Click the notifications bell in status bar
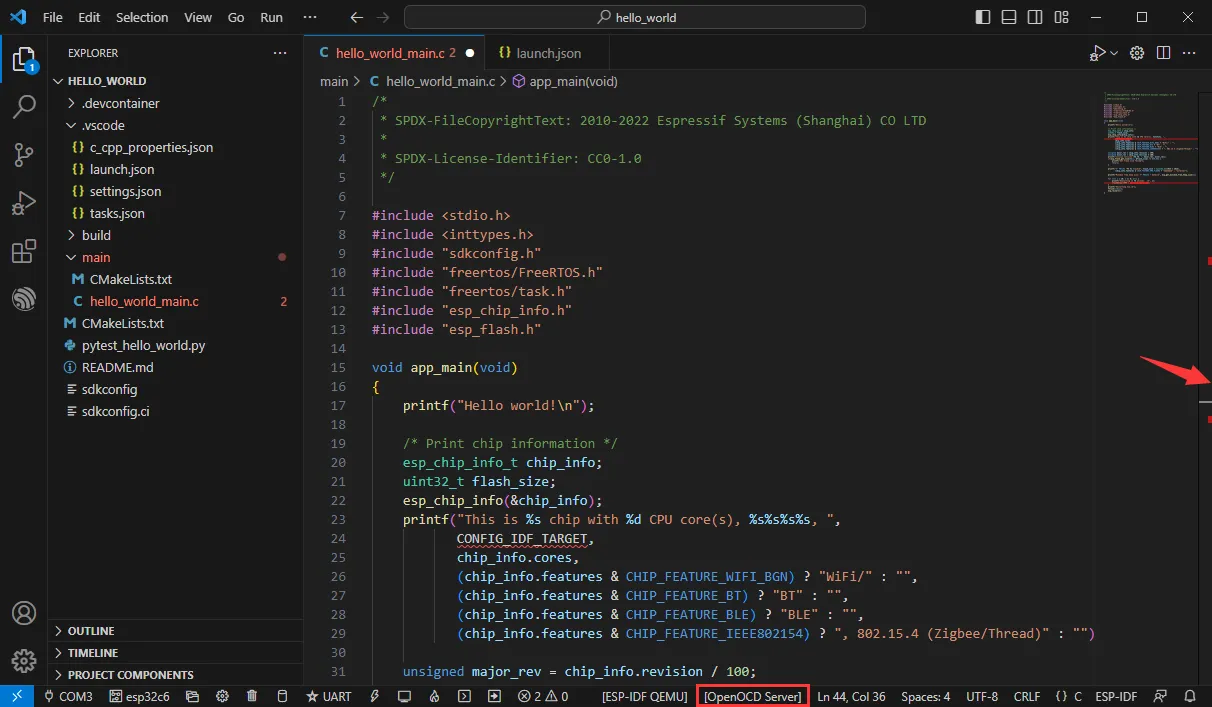Screen dimensions: 1212x707 click(1190, 696)
